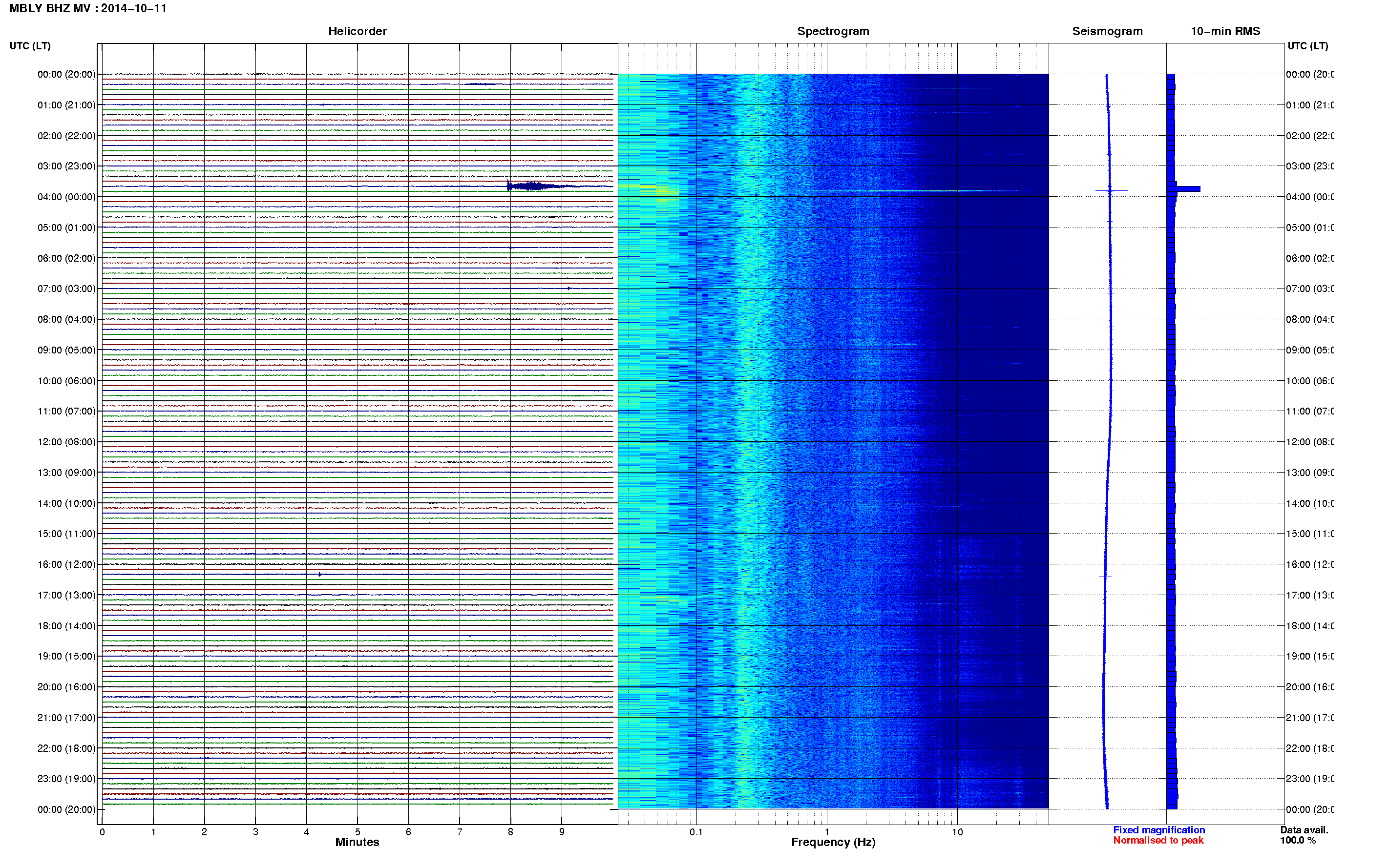
Task: Click the 'Minutes' x-axis label
Action: (357, 842)
